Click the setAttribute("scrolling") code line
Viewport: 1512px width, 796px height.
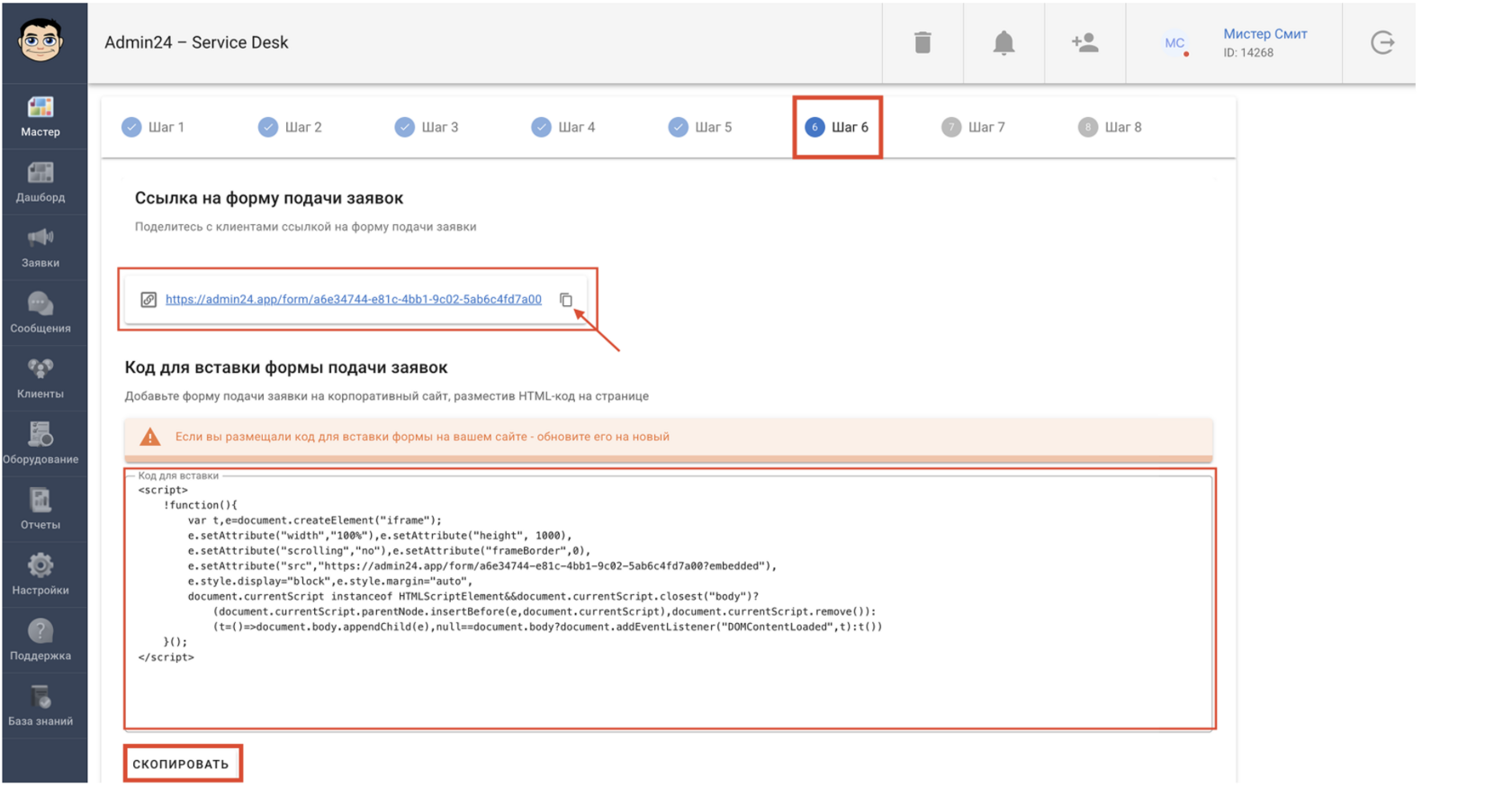pos(389,551)
